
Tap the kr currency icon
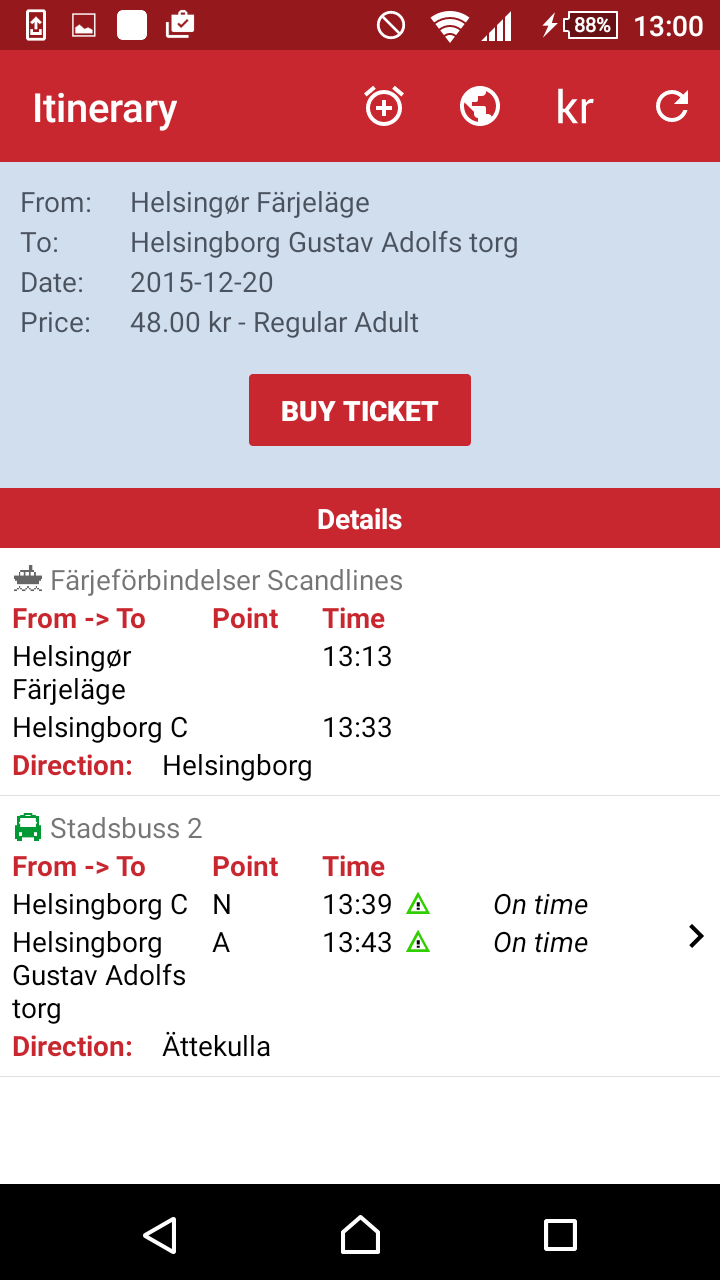tap(575, 108)
